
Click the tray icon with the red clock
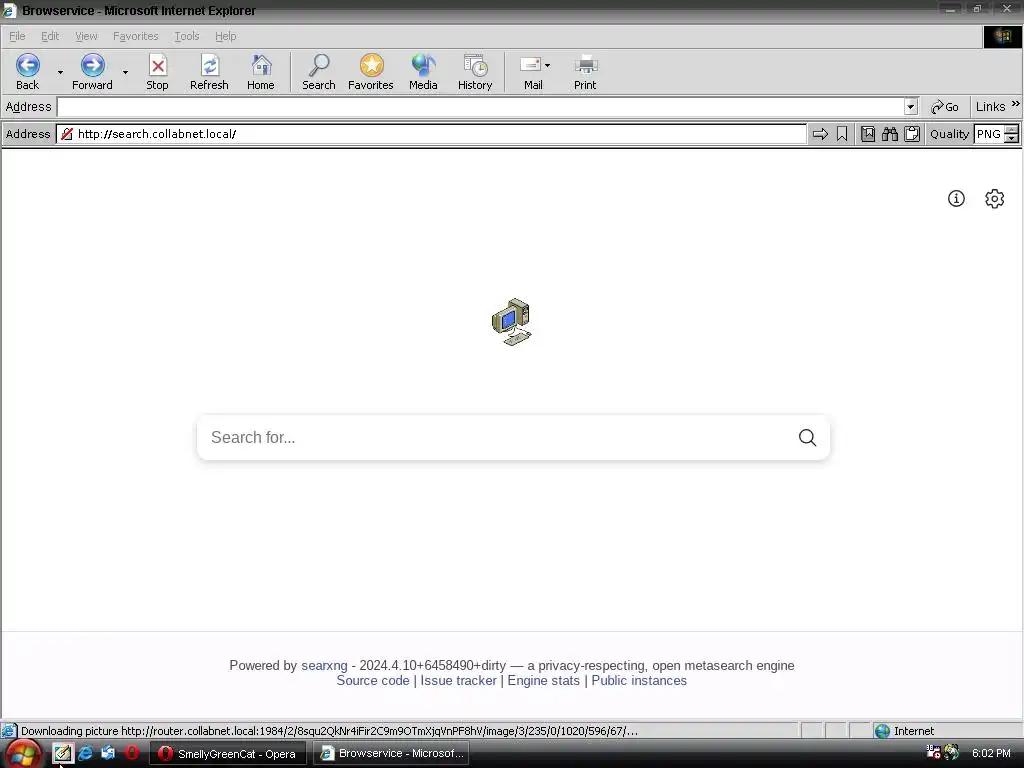[934, 752]
